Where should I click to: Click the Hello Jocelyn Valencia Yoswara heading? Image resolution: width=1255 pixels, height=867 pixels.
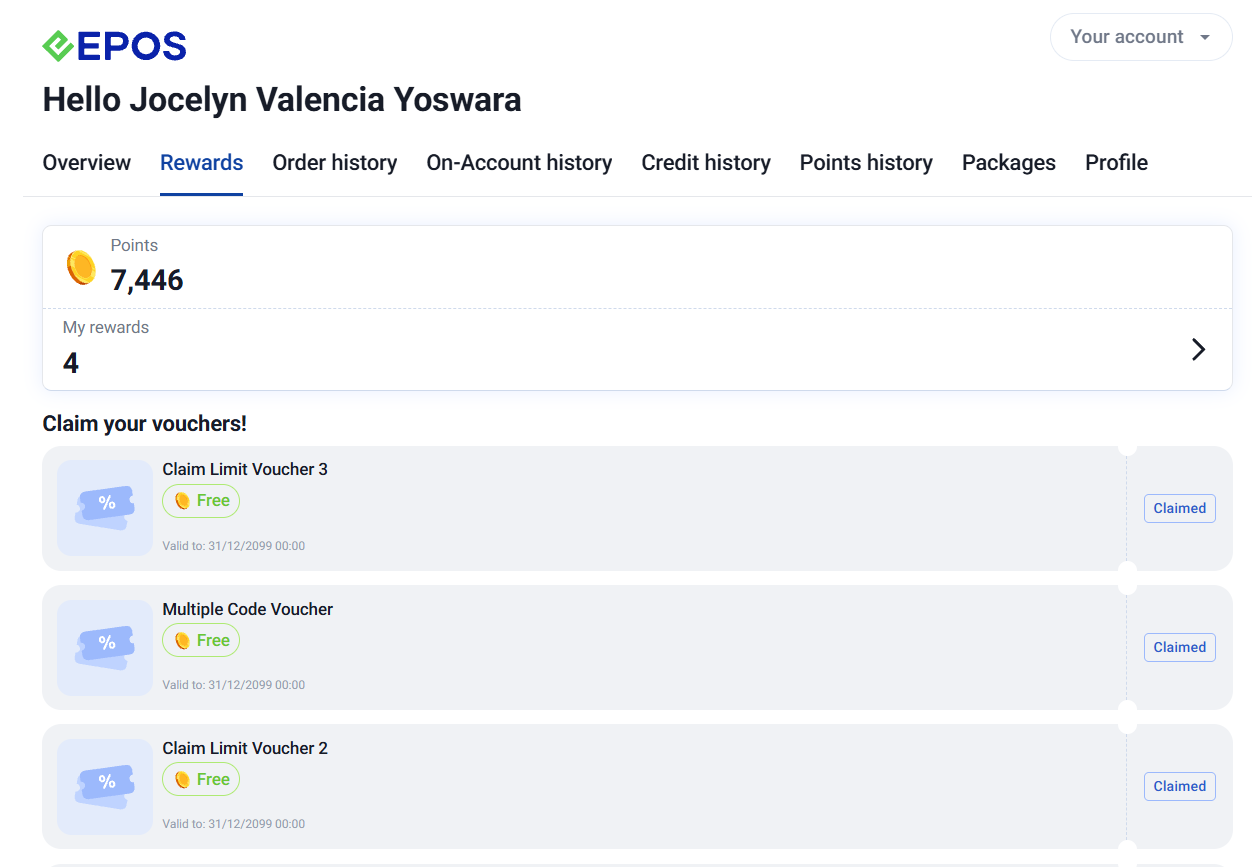[x=282, y=100]
